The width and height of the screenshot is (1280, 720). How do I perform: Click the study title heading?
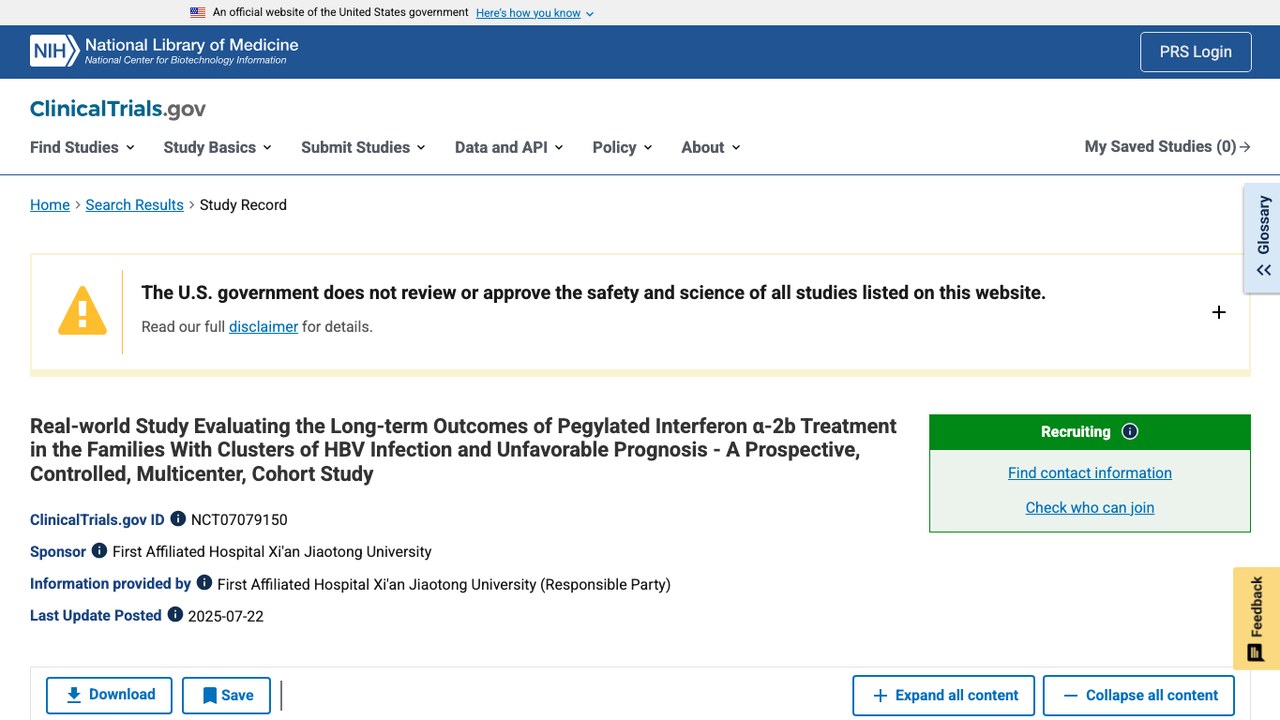coord(464,450)
